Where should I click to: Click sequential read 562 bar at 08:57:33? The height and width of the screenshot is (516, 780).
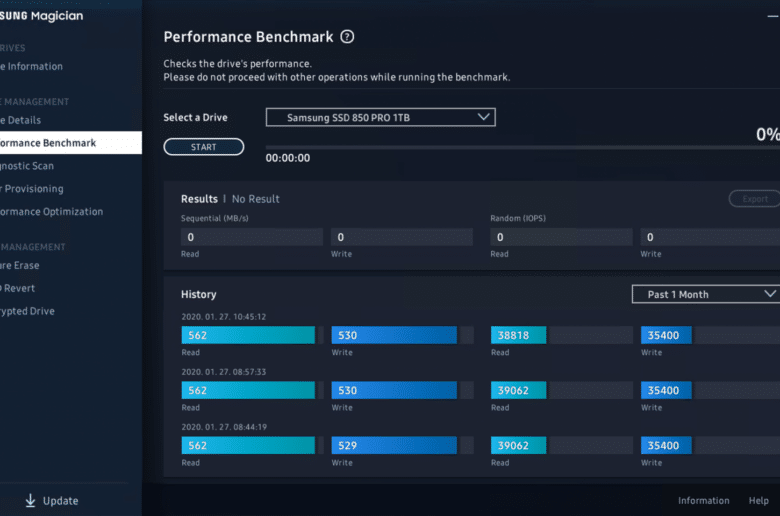coord(248,391)
